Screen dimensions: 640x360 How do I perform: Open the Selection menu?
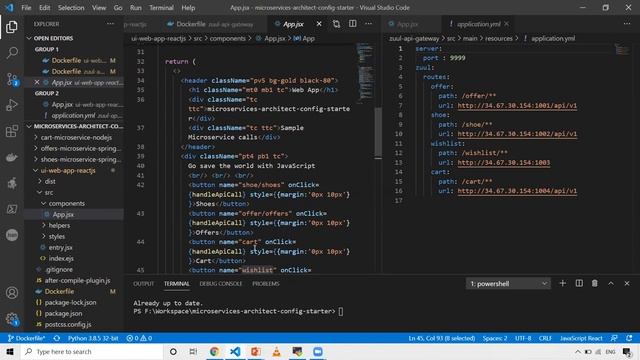pyautogui.click(x=71, y=8)
